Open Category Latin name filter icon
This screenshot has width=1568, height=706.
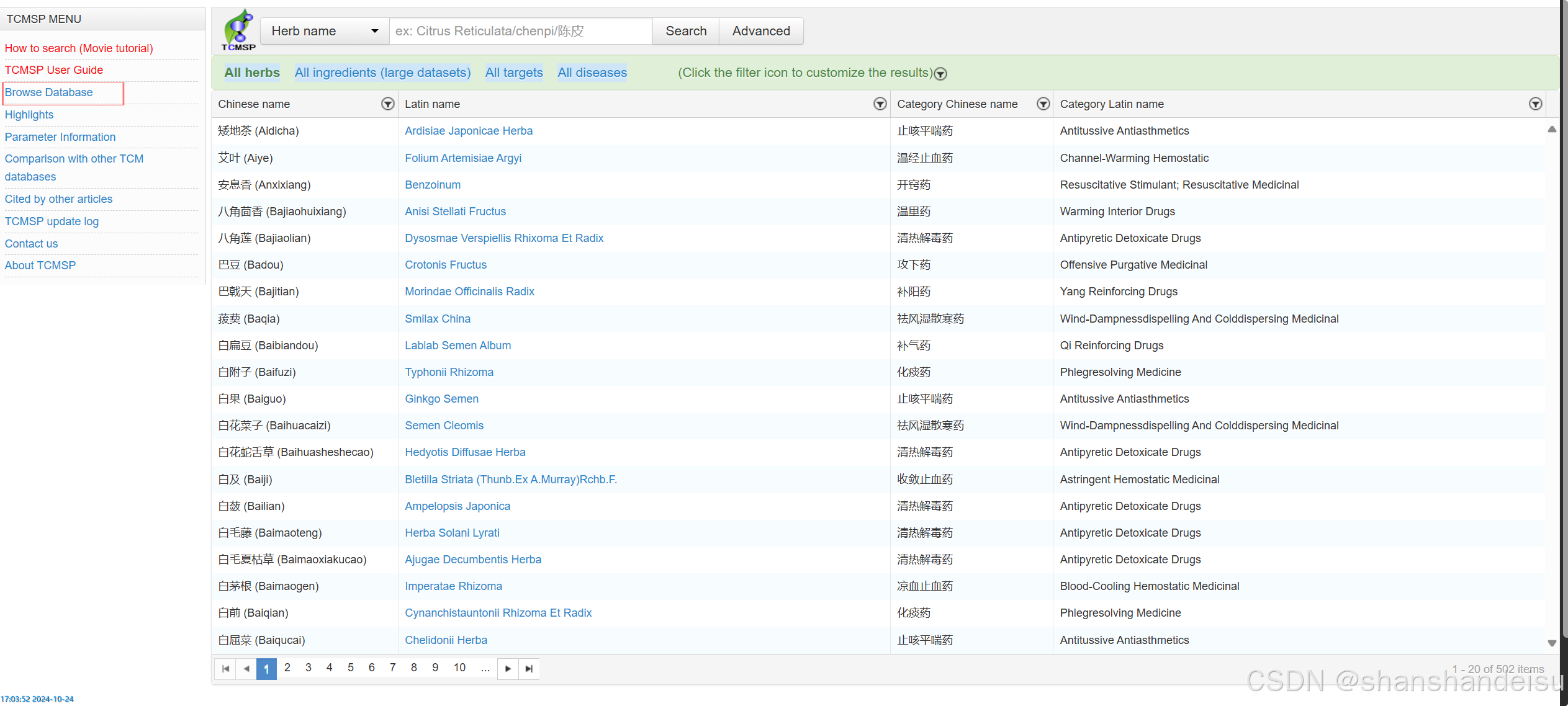click(x=1535, y=104)
